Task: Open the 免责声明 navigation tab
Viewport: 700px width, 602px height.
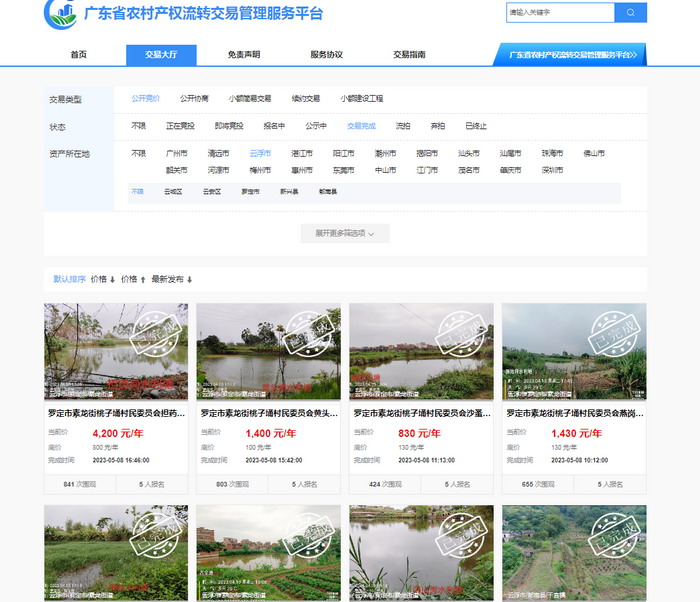Action: (243, 55)
